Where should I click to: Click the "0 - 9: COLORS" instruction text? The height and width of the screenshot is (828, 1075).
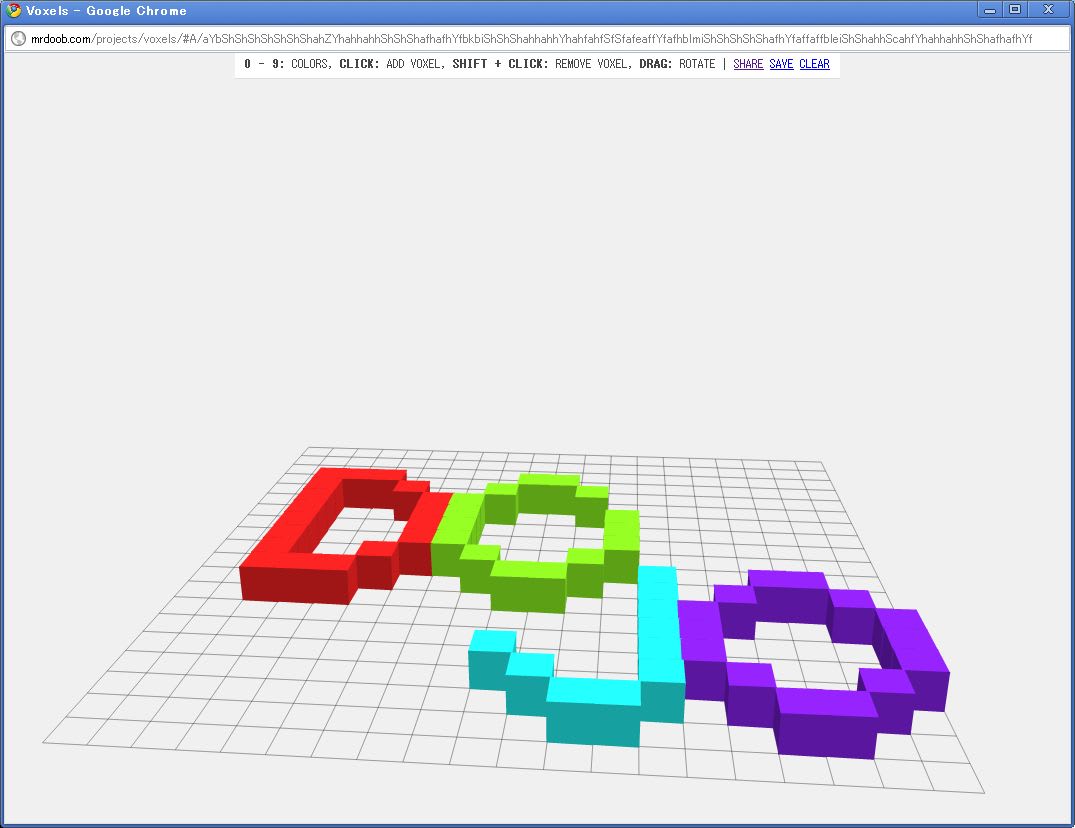pos(285,64)
